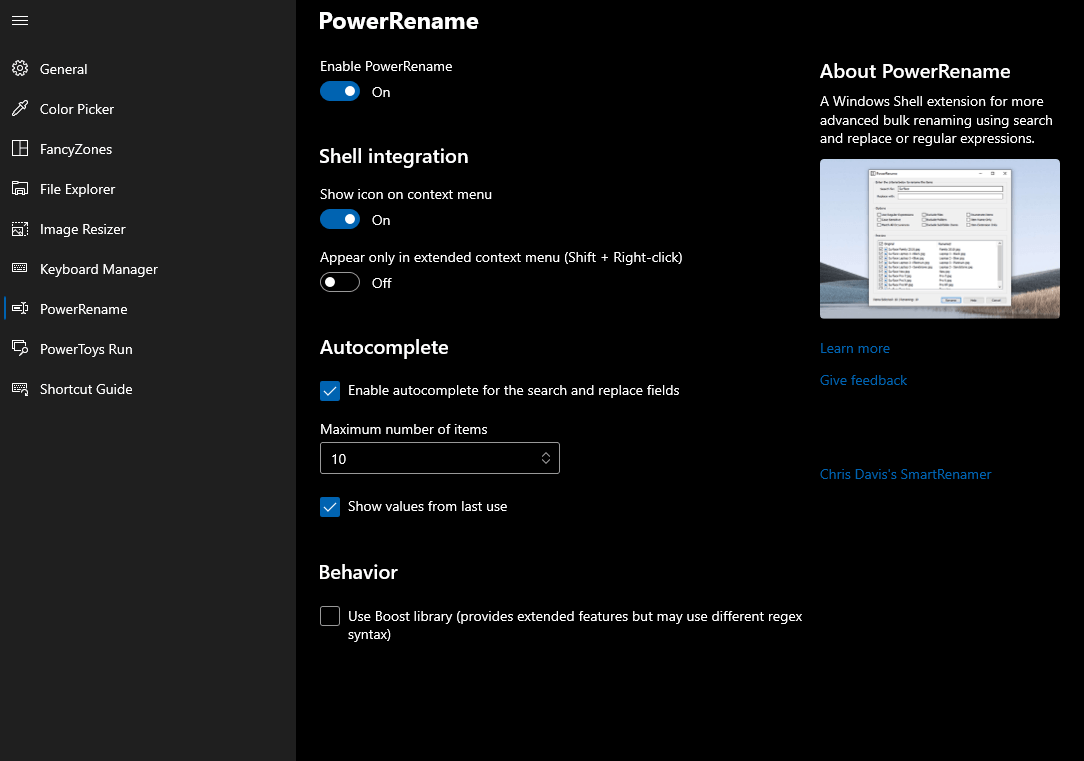
Task: Select the PowerToys Run icon
Action: pyautogui.click(x=19, y=348)
